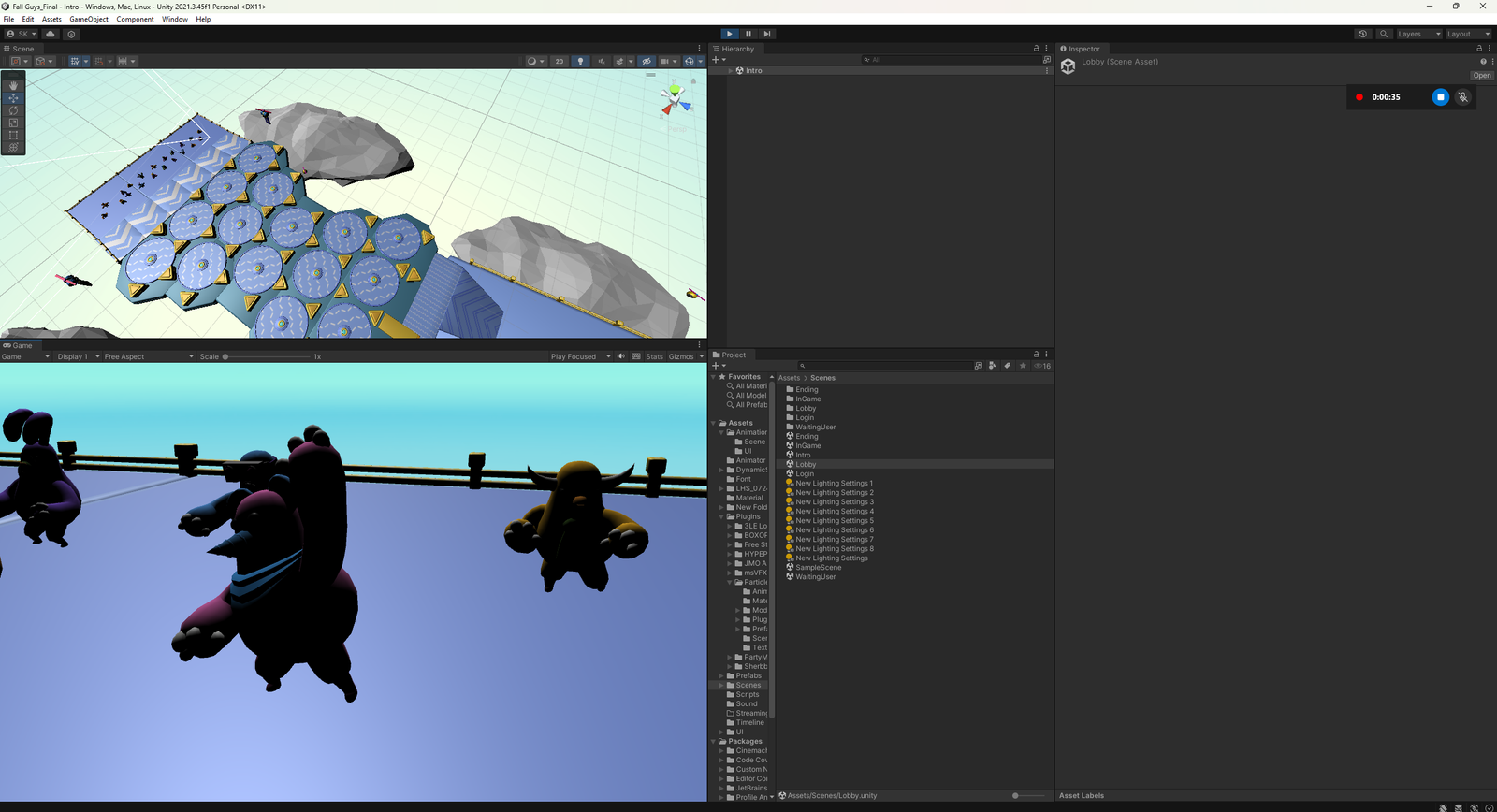1497x812 pixels.
Task: Toggle Scene lighting on or off
Action: pos(580,62)
